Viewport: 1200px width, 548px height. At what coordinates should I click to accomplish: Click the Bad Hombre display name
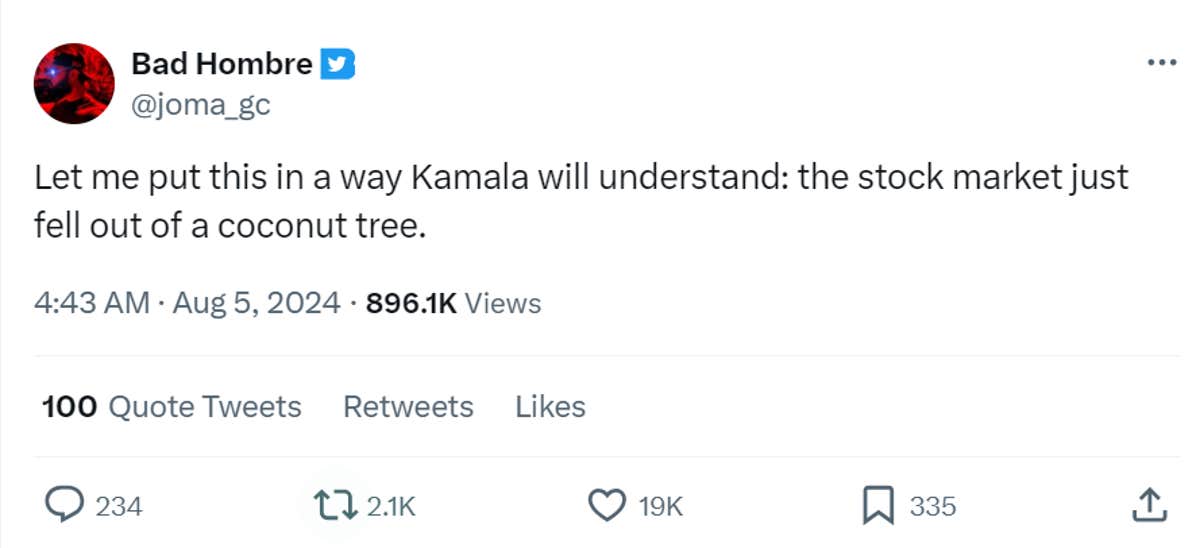click(x=221, y=65)
